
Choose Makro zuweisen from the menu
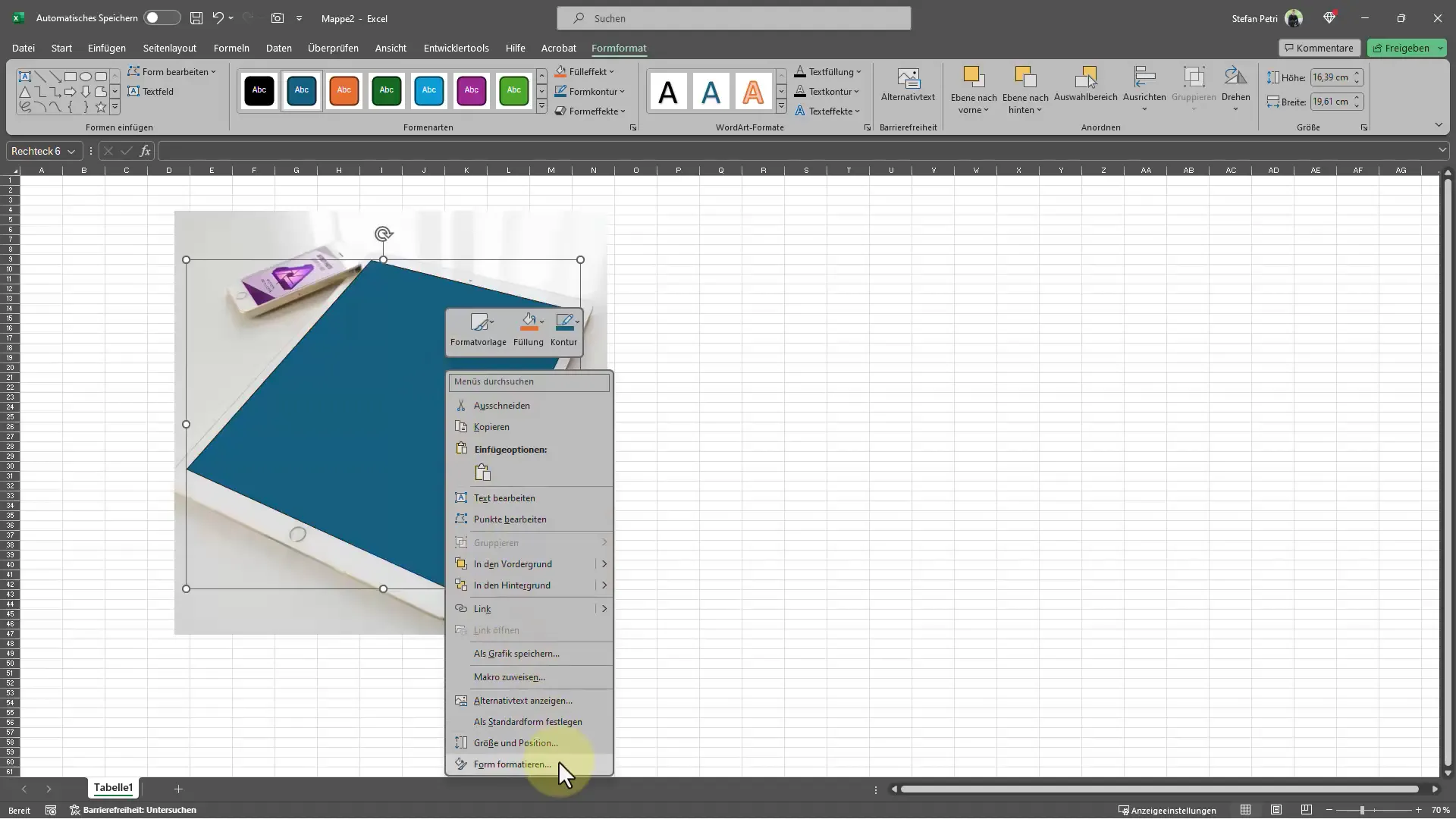pos(529,677)
